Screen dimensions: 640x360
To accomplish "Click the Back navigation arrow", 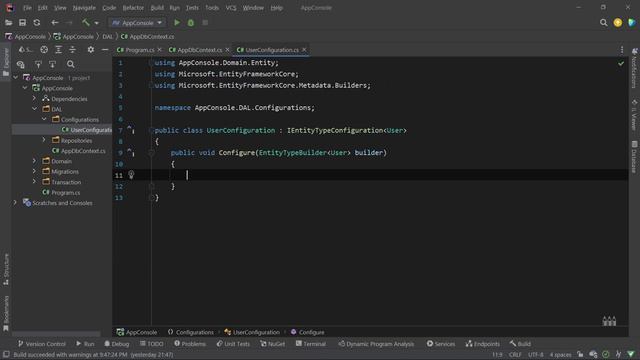I will point(55,23).
